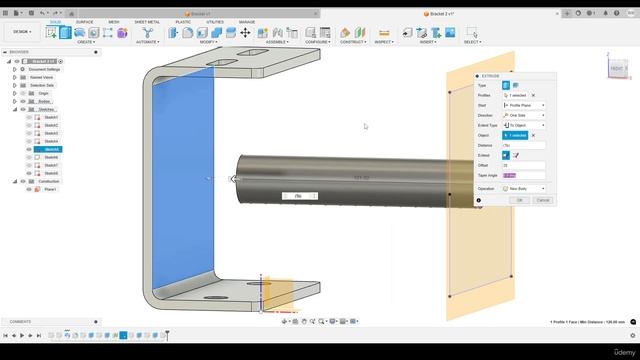Click the Measure tool in Inspect
Viewport: 640px width, 360px height.
click(384, 32)
